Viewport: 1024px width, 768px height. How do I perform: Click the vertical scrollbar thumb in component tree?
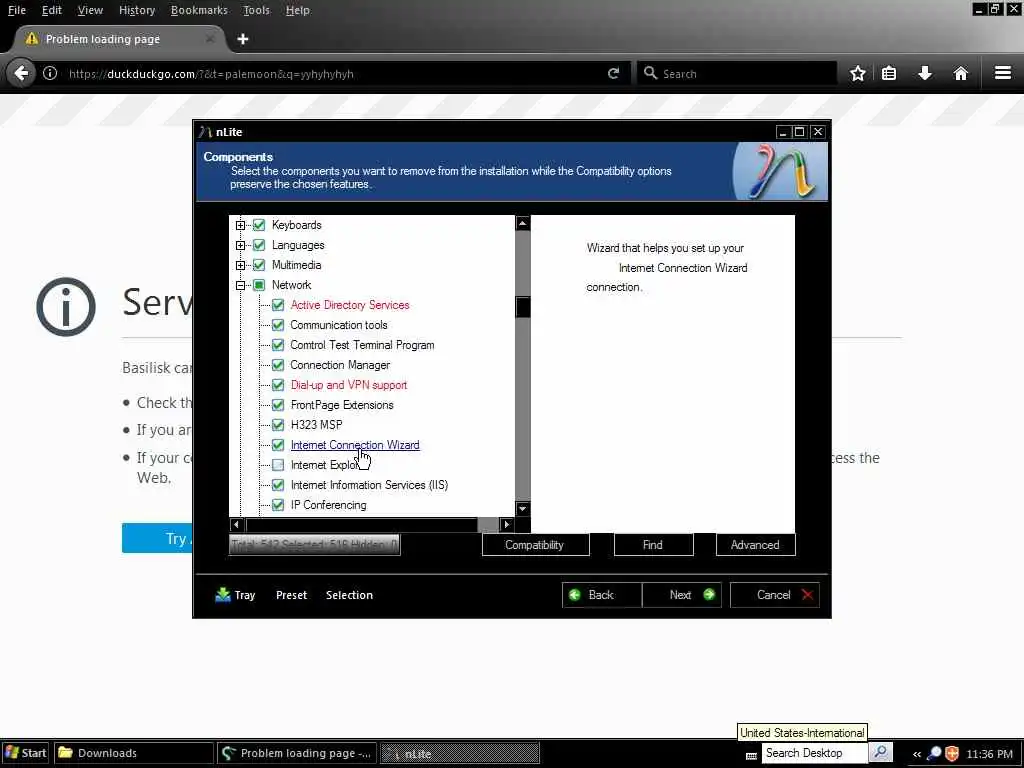(x=522, y=307)
